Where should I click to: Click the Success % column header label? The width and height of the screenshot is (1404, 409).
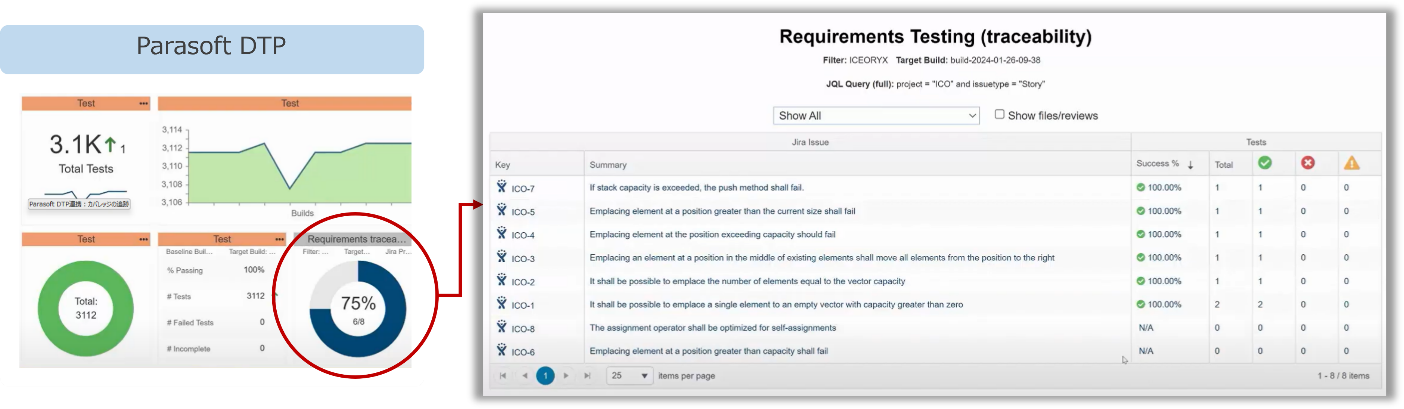click(1158, 164)
